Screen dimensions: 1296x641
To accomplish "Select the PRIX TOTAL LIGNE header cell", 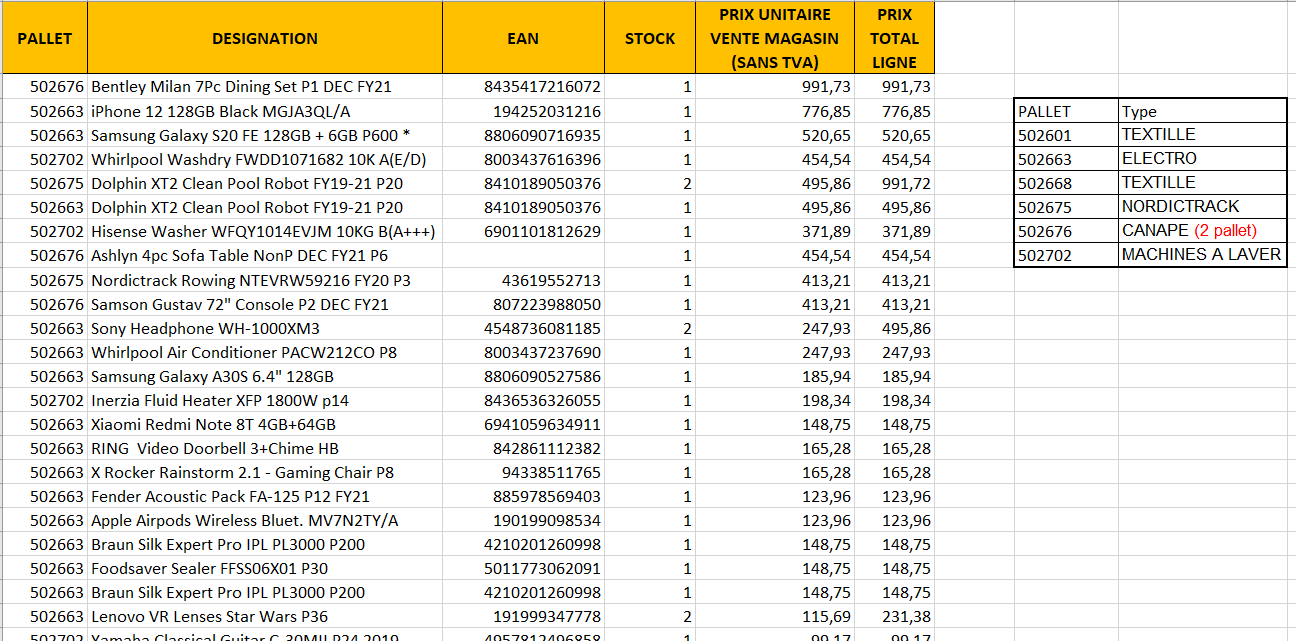I will pyautogui.click(x=894, y=38).
